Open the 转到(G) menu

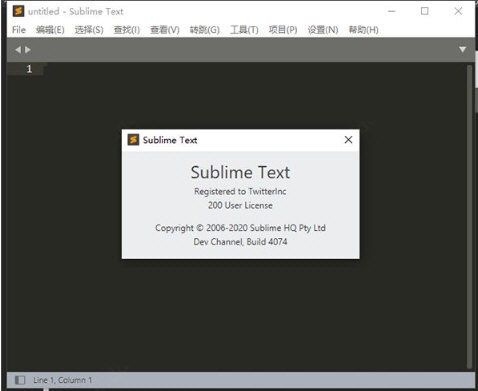pos(205,30)
